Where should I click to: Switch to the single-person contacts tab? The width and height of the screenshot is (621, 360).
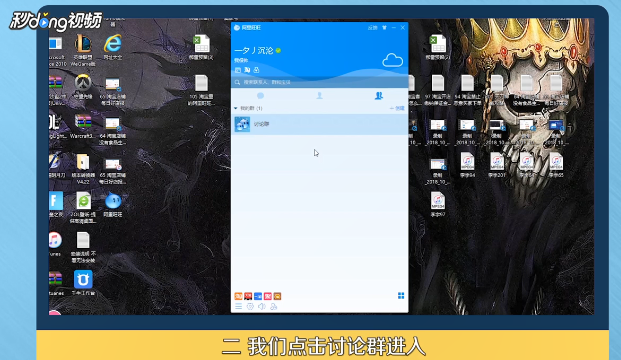(x=319, y=96)
